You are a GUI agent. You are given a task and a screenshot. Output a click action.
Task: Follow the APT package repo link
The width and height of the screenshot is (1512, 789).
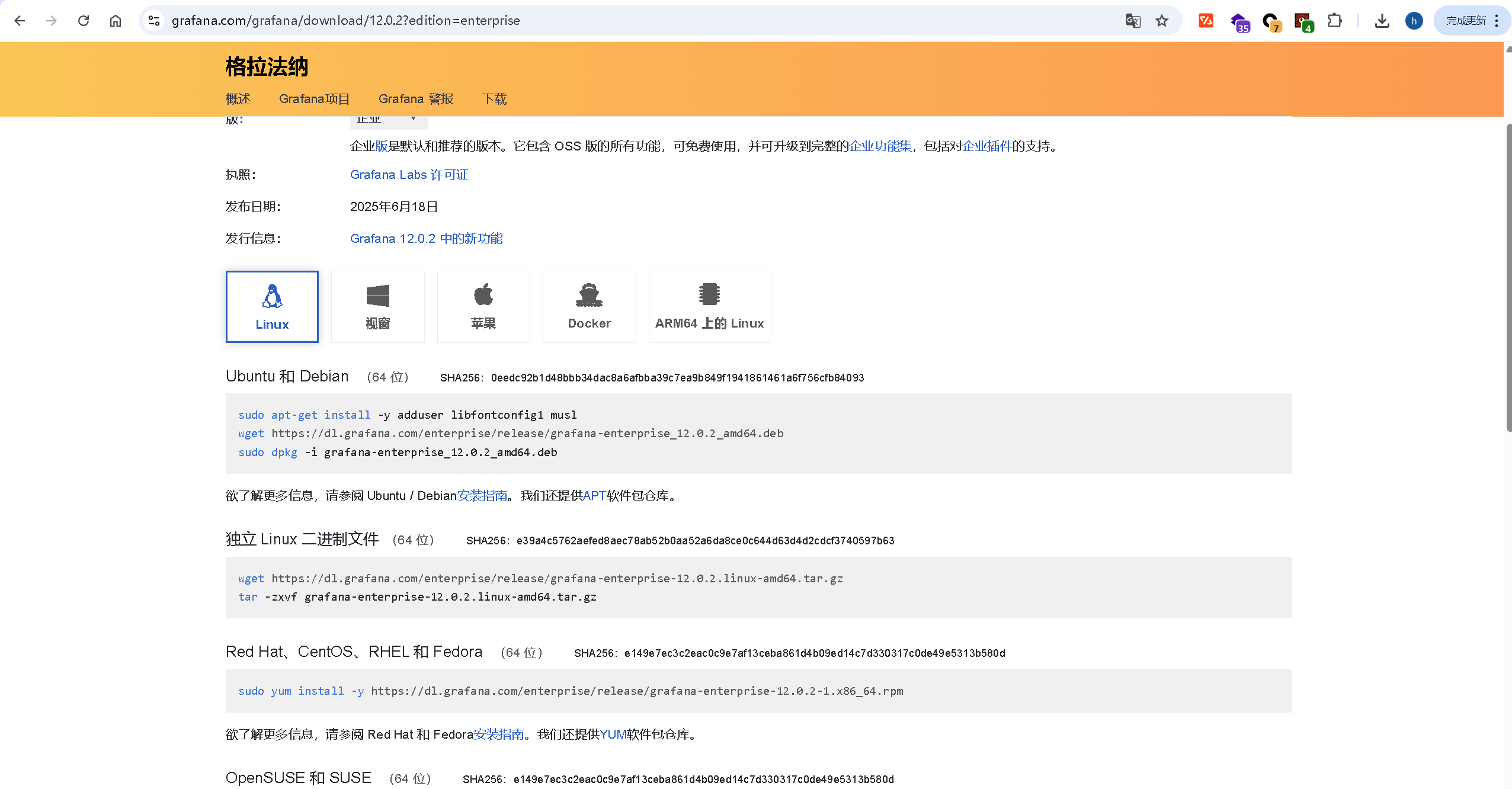click(594, 496)
